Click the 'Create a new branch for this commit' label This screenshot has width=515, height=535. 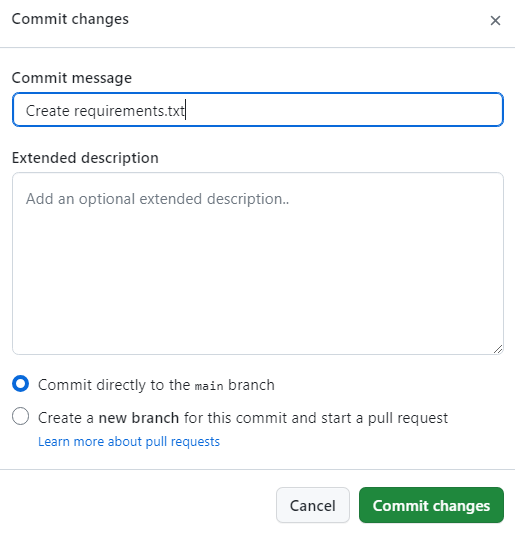click(x=243, y=418)
